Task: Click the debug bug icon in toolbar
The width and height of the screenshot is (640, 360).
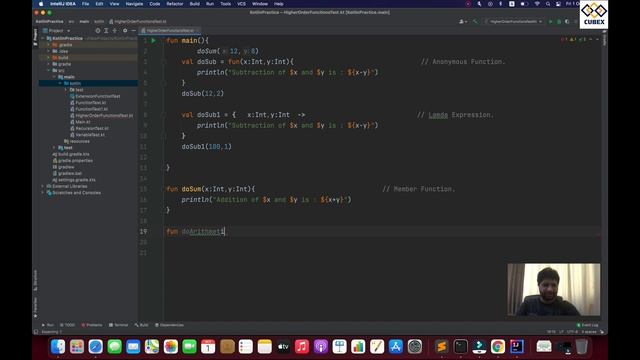Action: point(559,21)
